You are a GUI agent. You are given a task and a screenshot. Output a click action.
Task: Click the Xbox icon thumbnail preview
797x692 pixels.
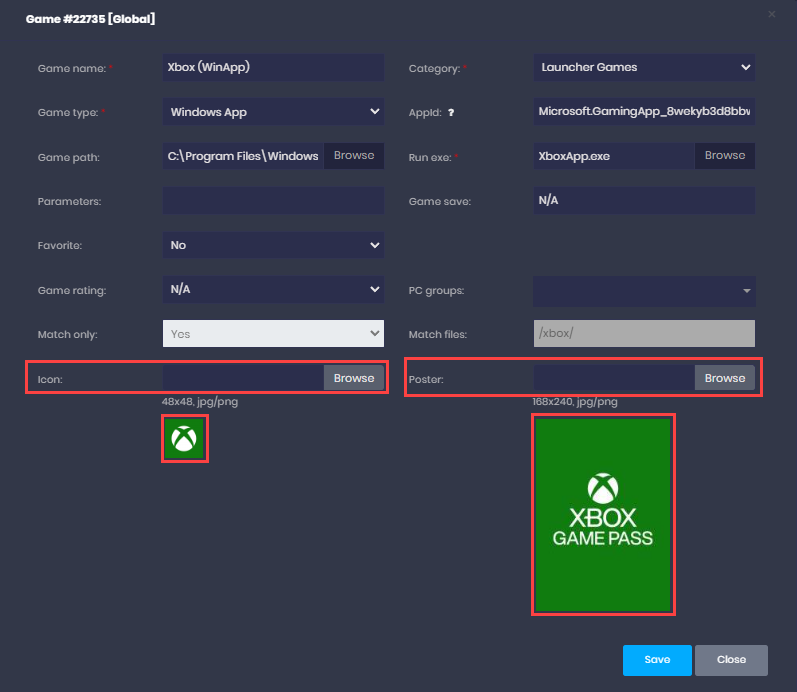click(184, 439)
